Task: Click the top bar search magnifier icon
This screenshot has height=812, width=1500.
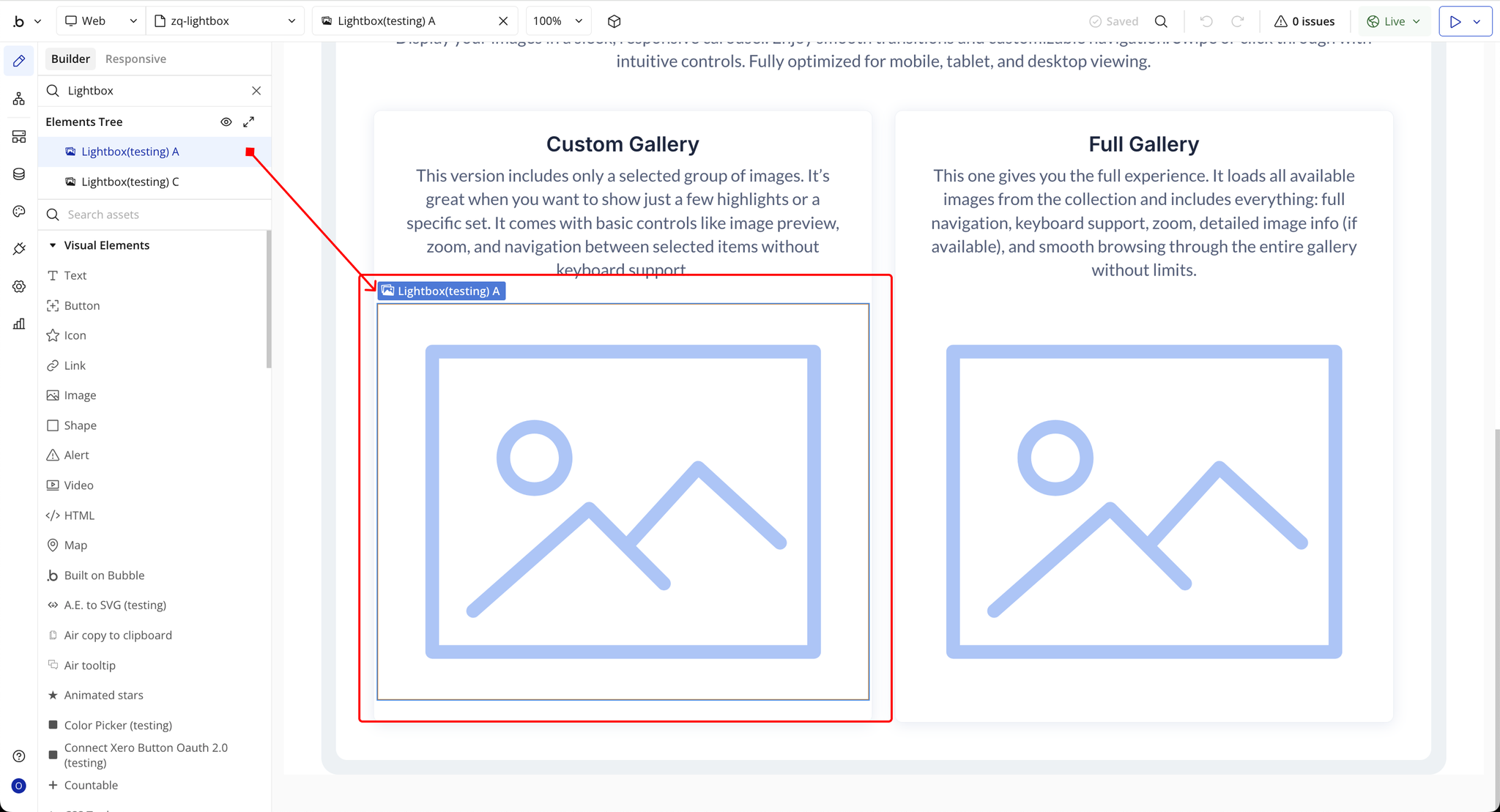Action: point(1161,21)
